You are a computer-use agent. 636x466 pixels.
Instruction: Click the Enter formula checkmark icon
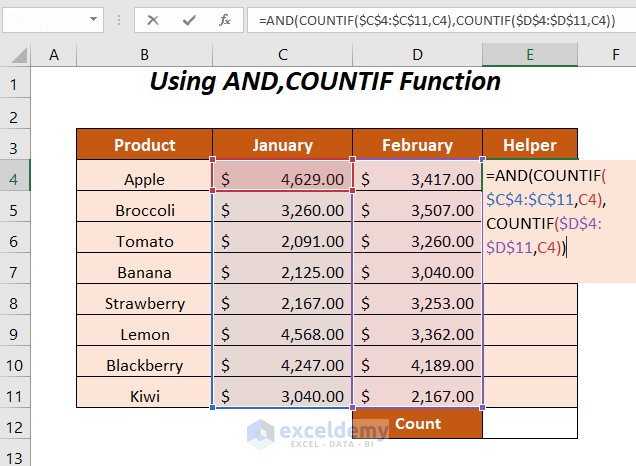[x=188, y=19]
